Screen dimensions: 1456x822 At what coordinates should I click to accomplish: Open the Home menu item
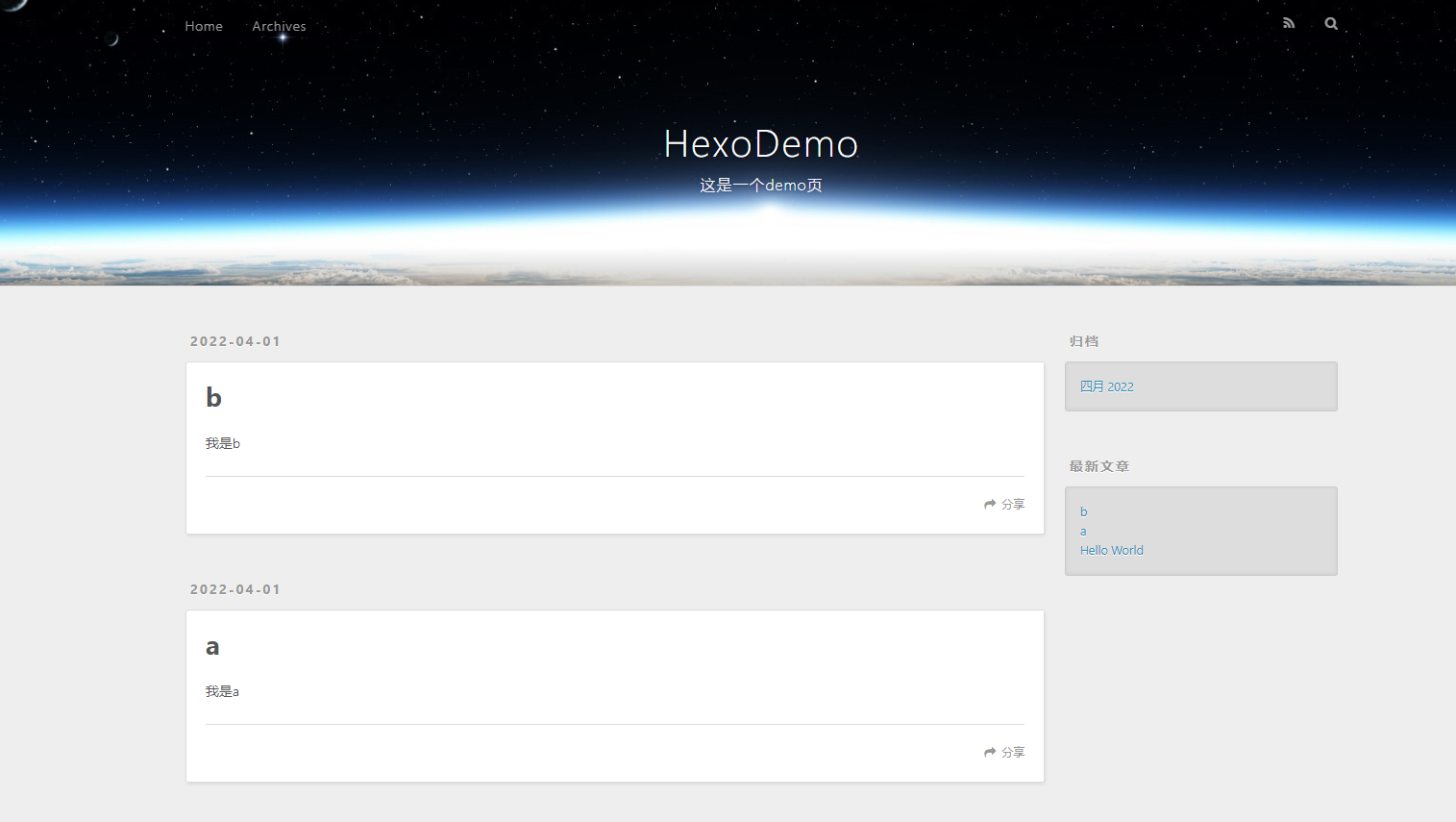(x=203, y=26)
